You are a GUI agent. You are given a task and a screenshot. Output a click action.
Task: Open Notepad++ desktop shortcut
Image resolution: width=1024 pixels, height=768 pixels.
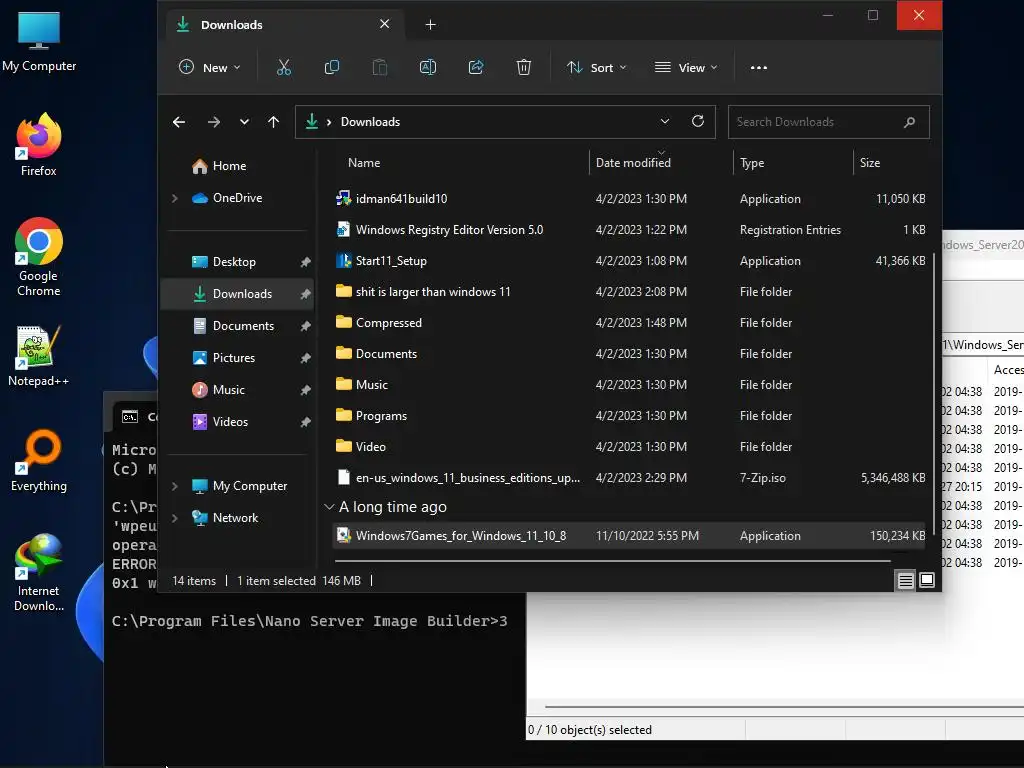39,356
